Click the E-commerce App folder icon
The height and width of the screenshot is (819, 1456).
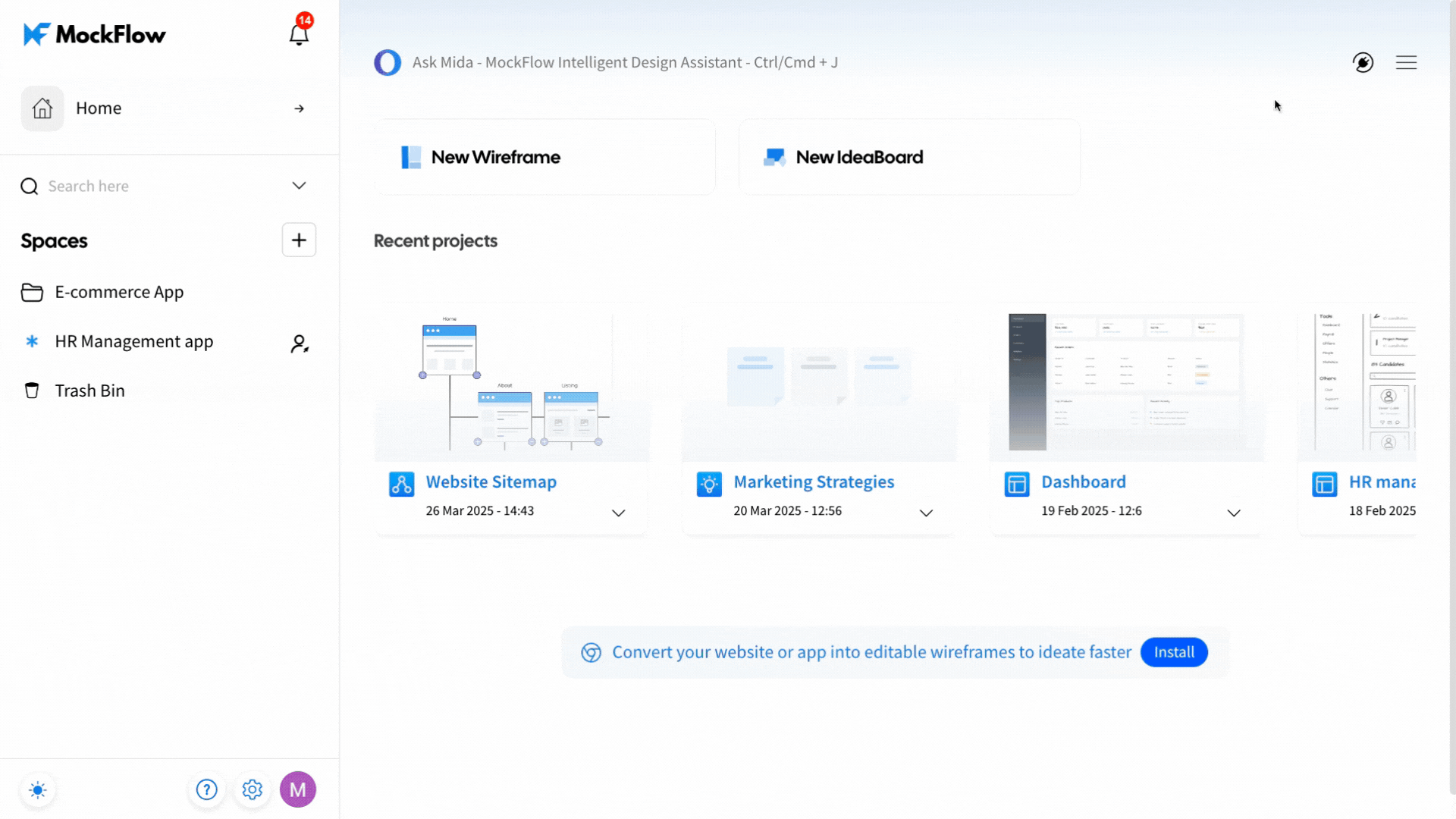(x=32, y=292)
